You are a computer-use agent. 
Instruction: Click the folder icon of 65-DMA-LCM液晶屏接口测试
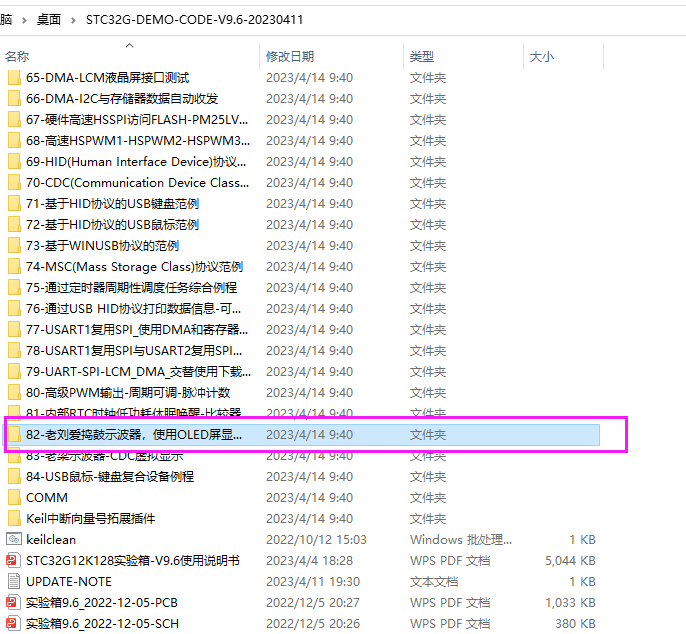click(14, 78)
